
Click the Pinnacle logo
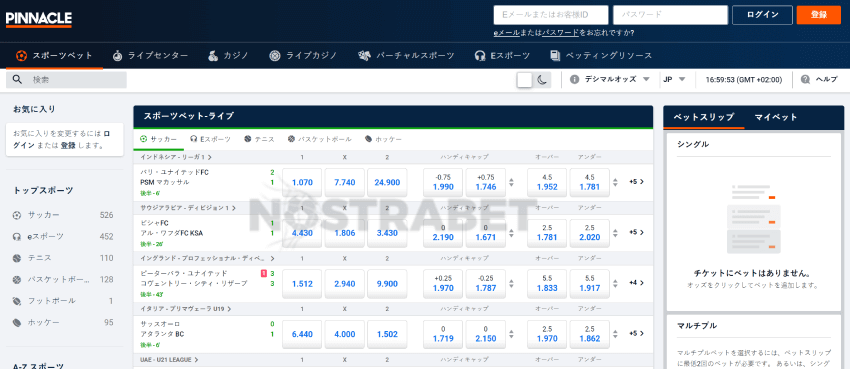[x=38, y=19]
